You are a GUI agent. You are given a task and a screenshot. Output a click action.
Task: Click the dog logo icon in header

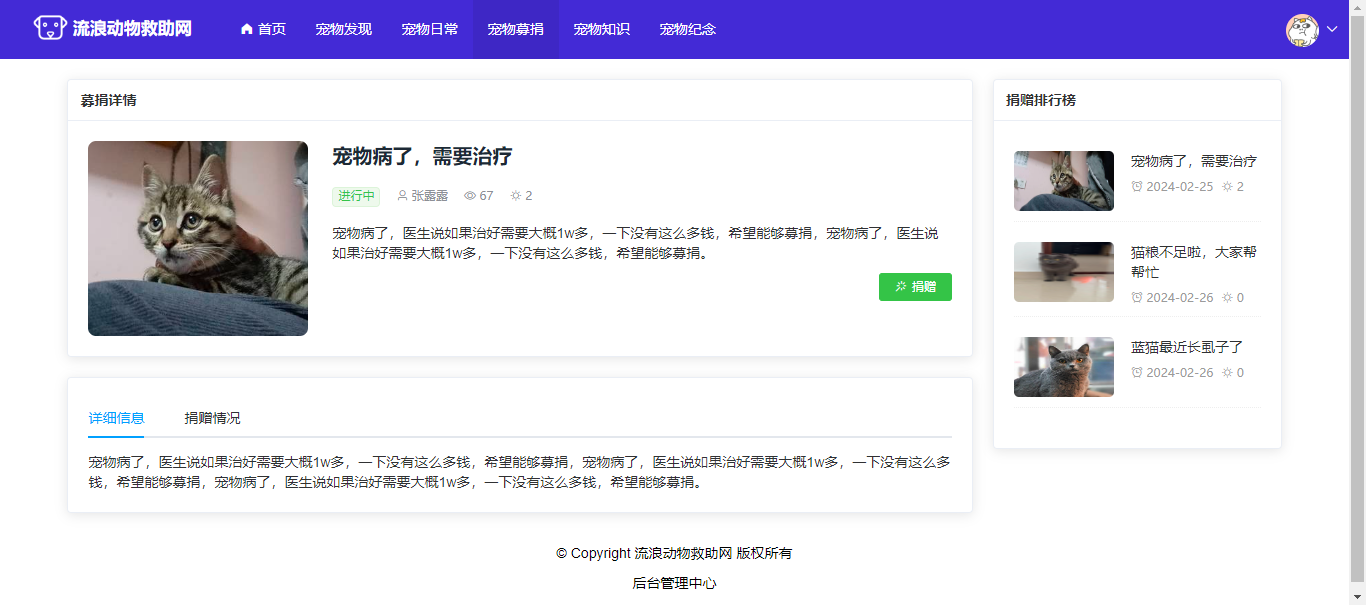[50, 28]
